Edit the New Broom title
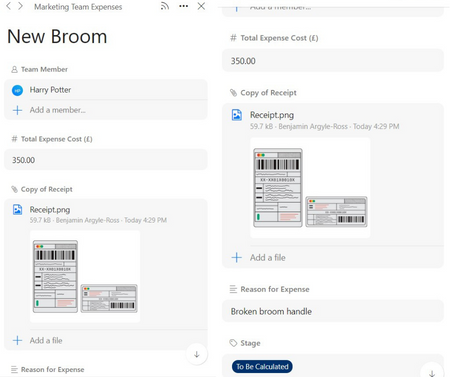 coord(57,36)
